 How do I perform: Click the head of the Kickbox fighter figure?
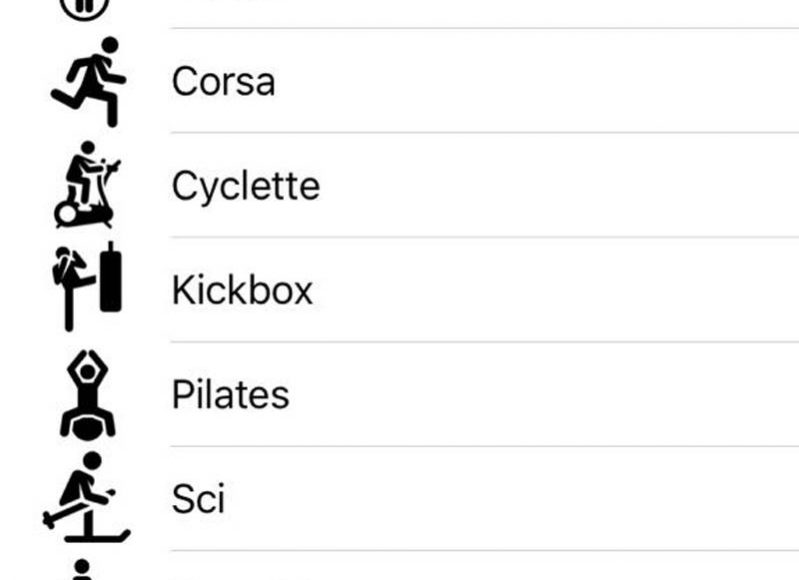(x=63, y=253)
